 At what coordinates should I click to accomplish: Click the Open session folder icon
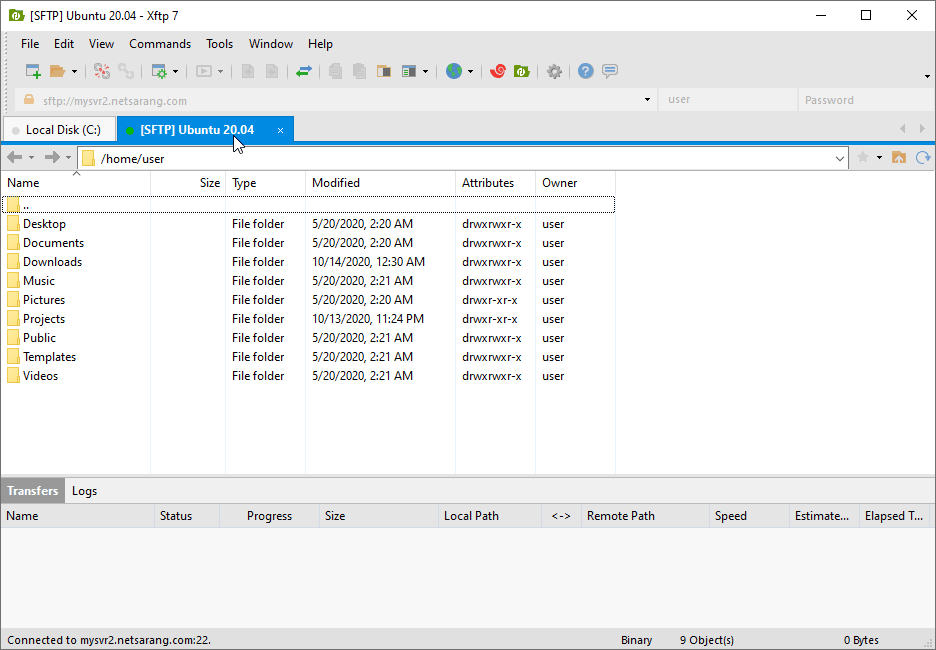[x=57, y=72]
